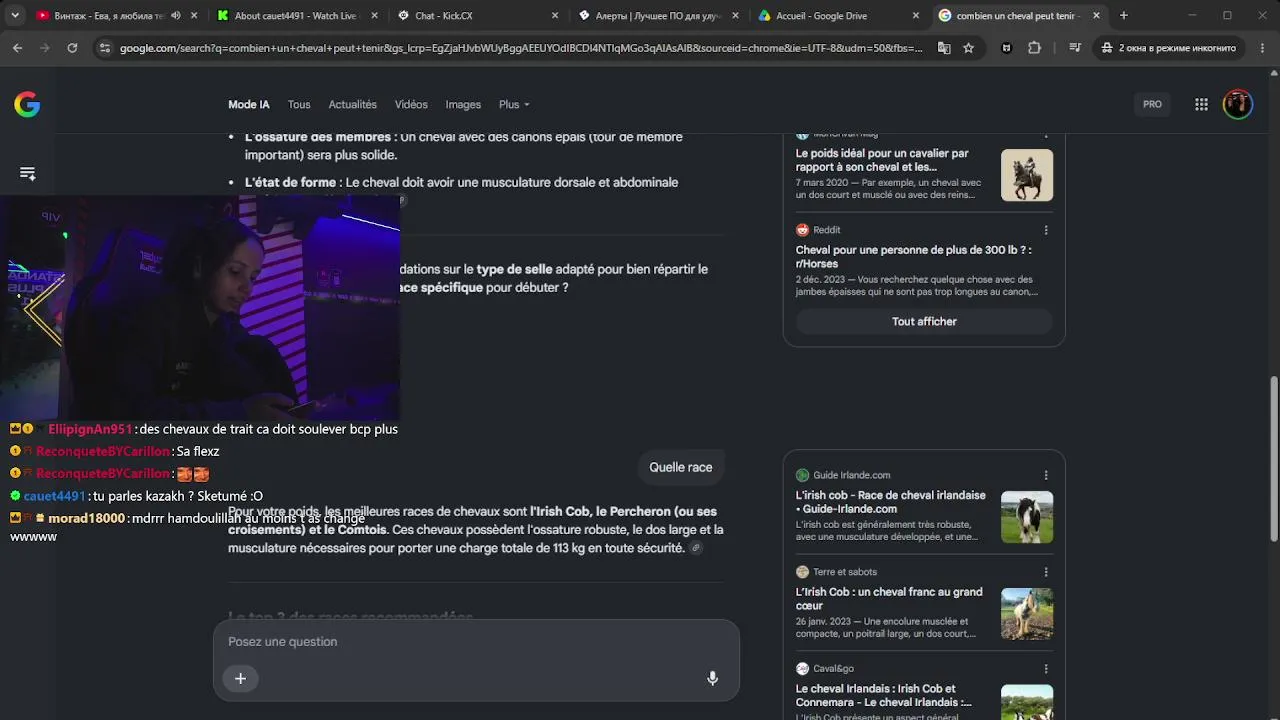
Task: Switch to Images results
Action: pyautogui.click(x=463, y=105)
